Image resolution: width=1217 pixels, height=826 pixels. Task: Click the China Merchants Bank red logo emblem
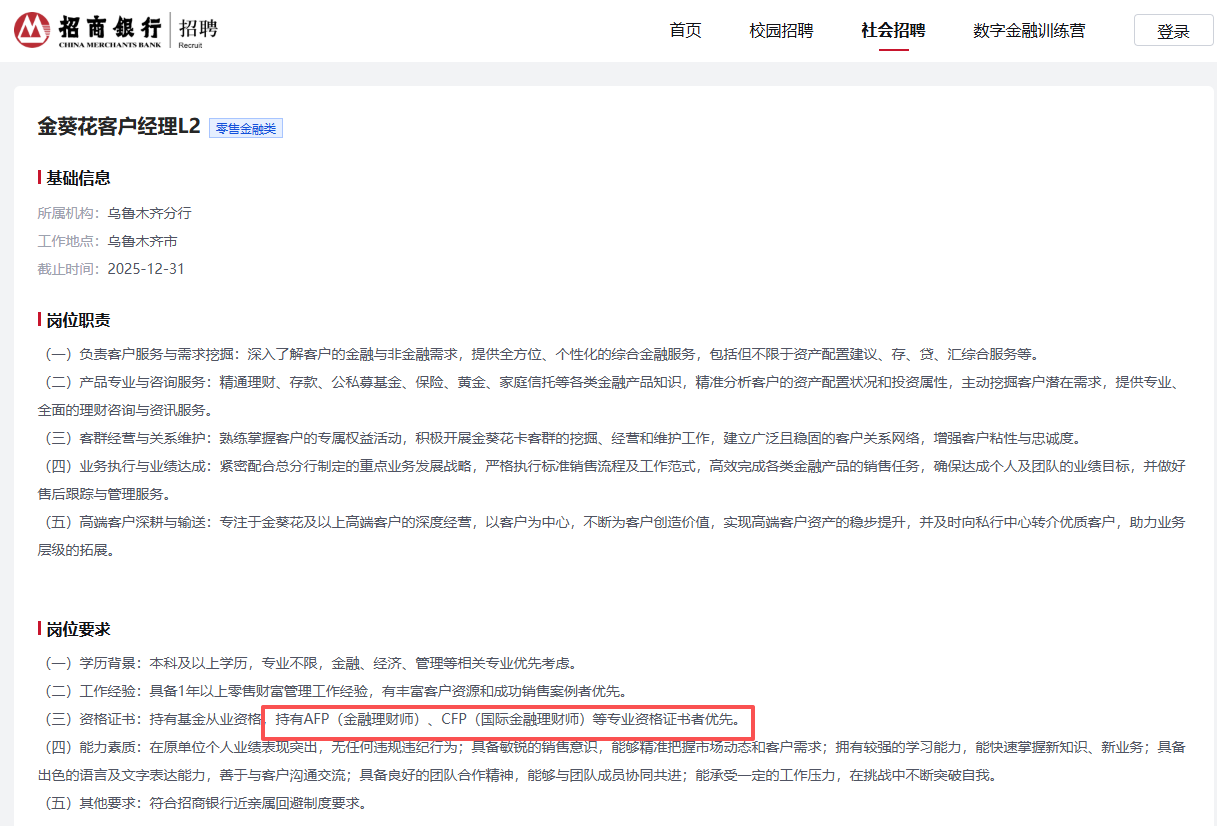32,30
